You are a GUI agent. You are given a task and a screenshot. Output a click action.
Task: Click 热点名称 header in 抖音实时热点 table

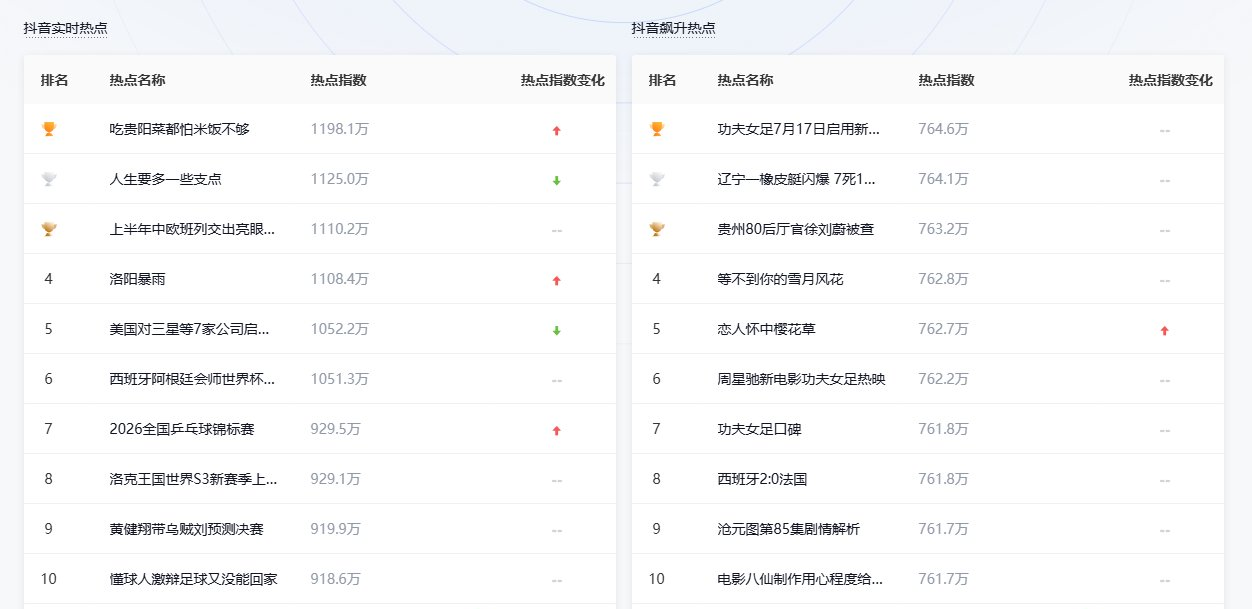coord(138,80)
